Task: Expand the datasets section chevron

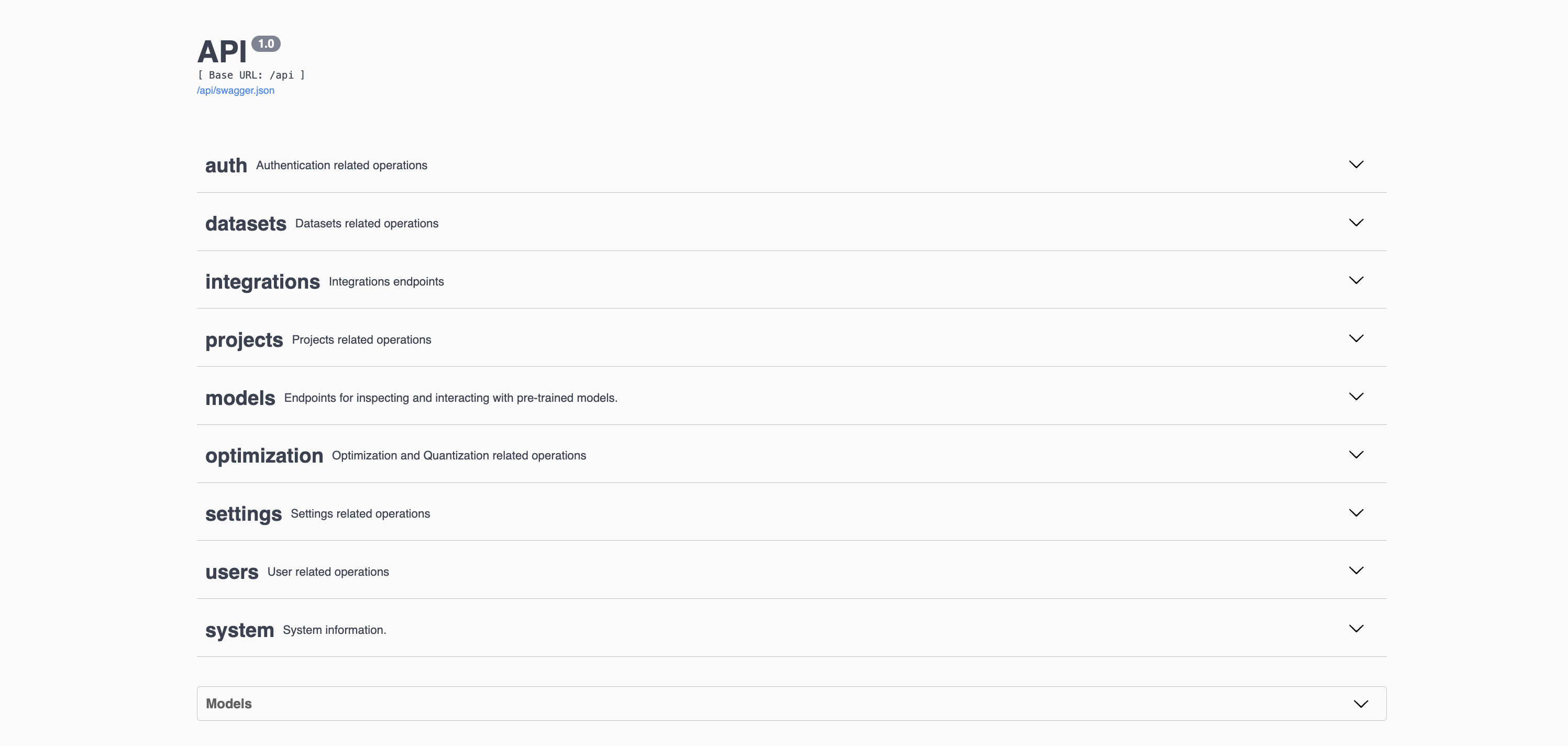Action: click(1356, 223)
